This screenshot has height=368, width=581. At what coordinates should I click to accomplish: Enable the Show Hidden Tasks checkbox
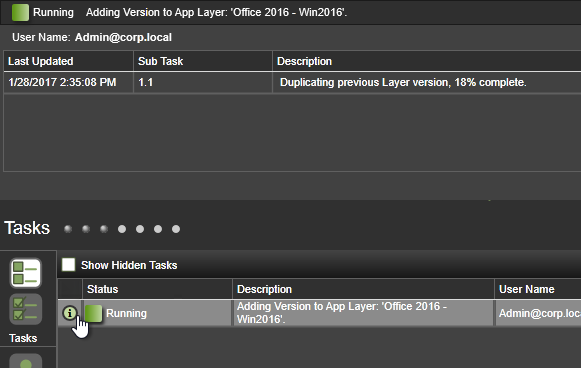point(69,265)
